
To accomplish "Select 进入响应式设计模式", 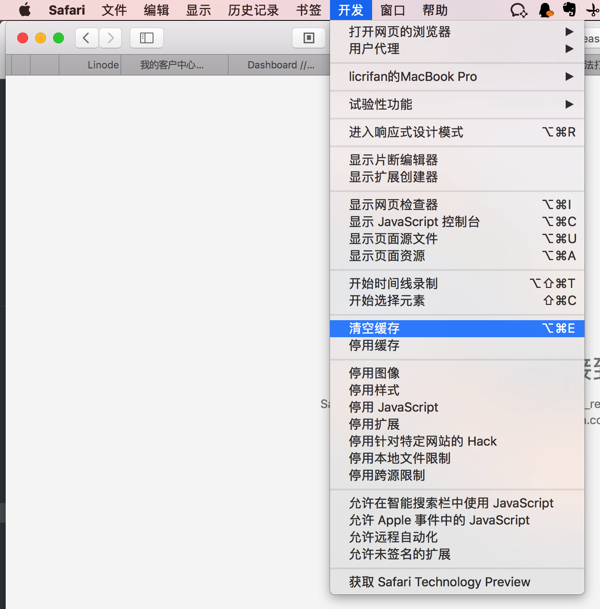I will (457, 132).
